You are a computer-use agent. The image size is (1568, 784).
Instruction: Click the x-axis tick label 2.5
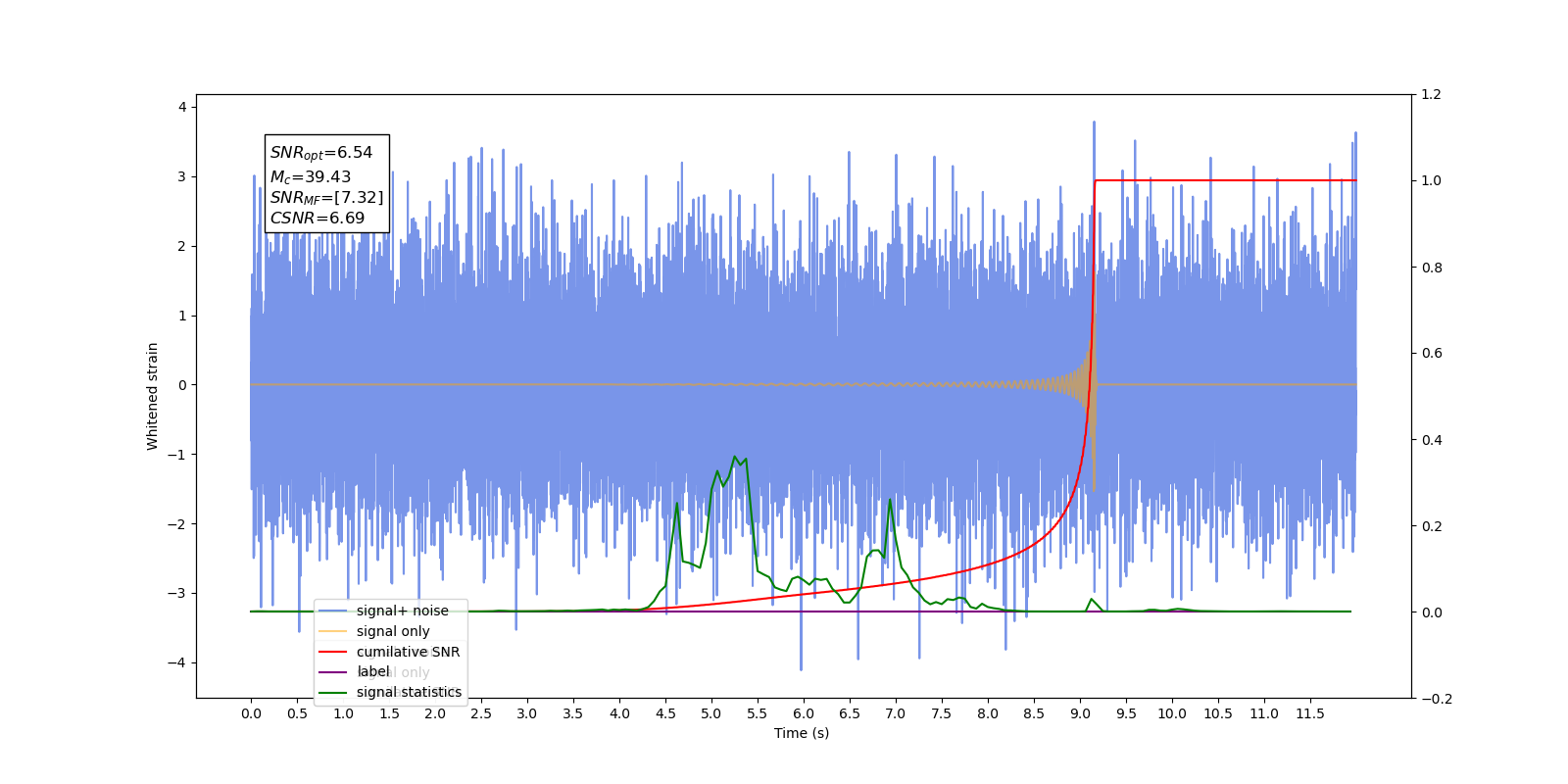[x=481, y=713]
